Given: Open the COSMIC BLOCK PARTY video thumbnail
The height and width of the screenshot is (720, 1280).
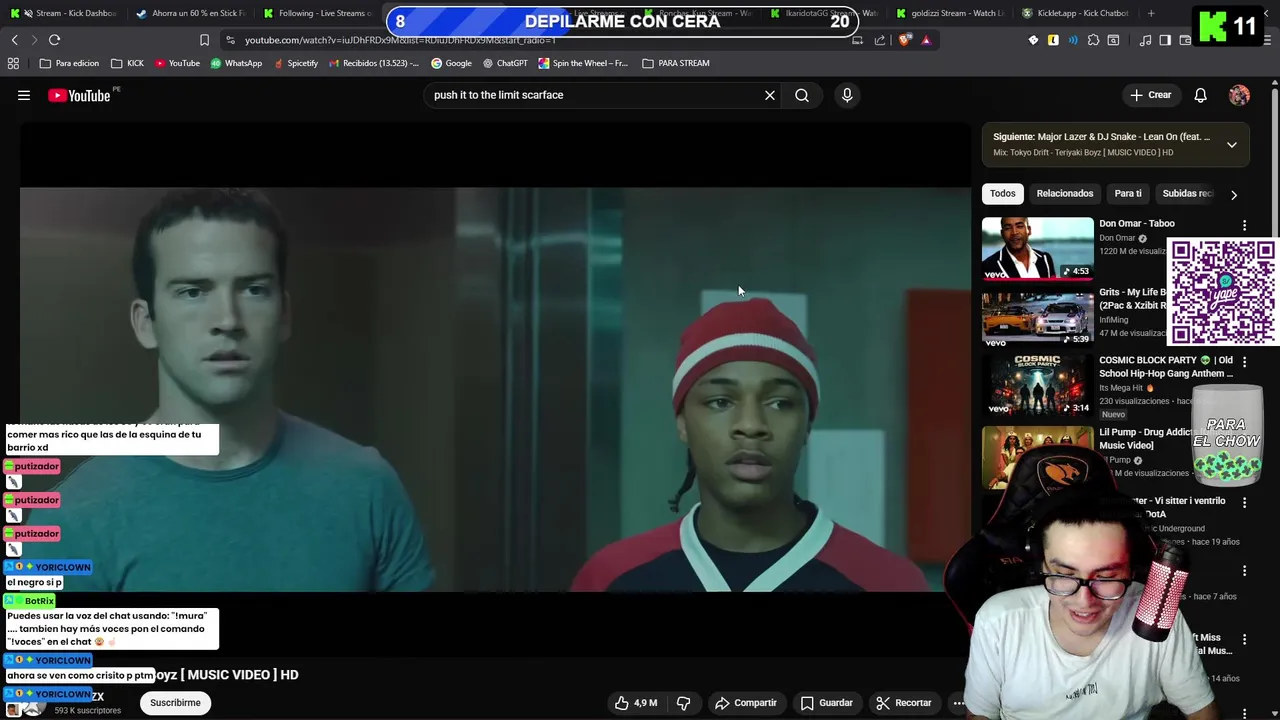Looking at the screenshot, I should (1037, 385).
